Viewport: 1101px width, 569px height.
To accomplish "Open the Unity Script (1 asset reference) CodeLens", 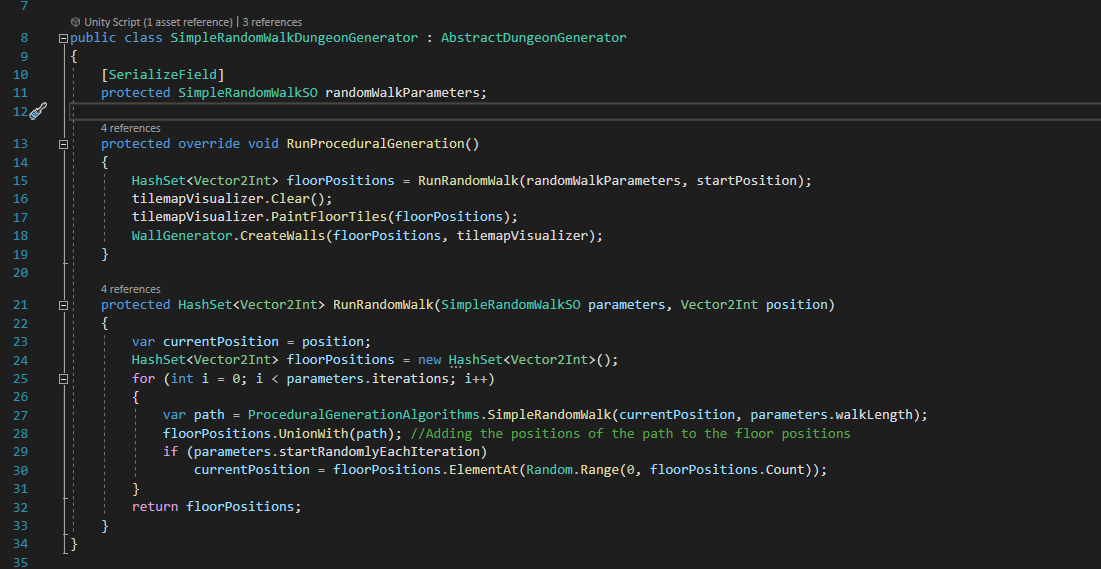I will [158, 22].
